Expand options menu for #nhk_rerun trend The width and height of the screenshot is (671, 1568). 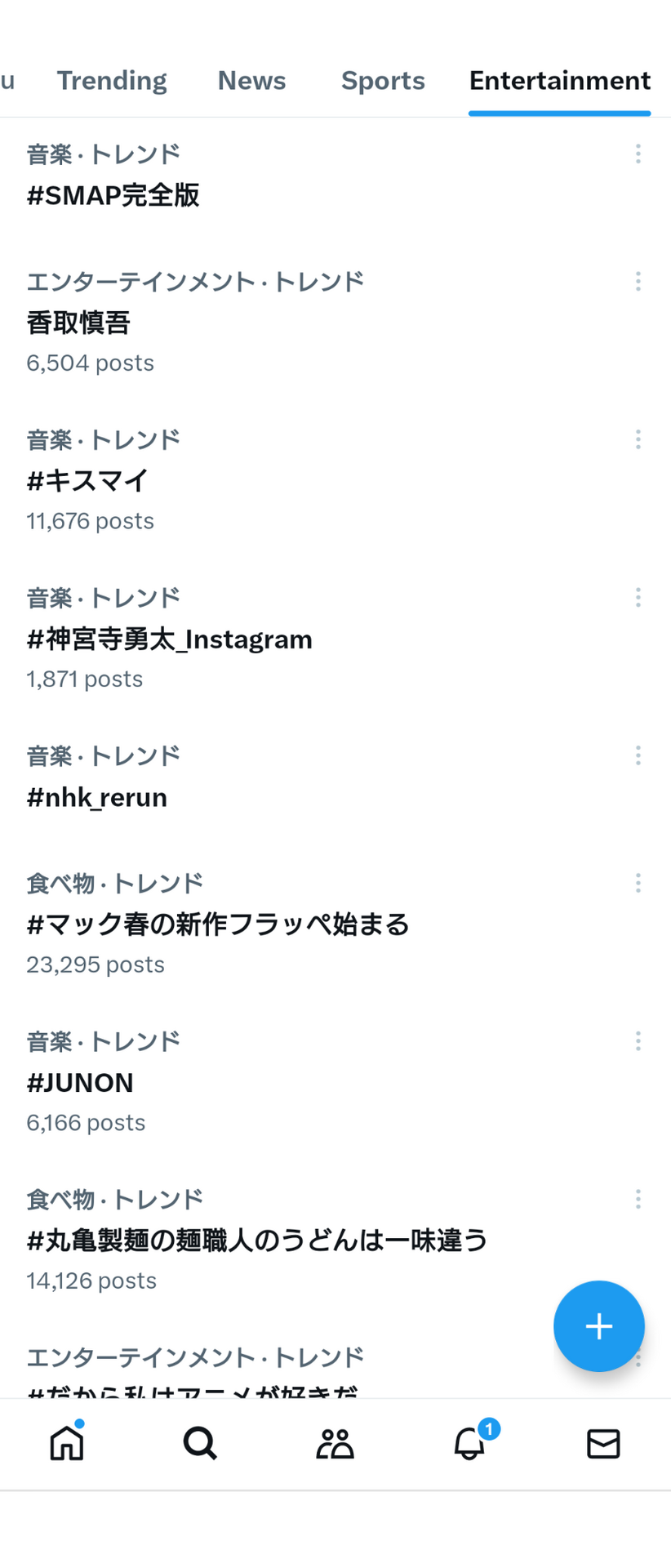pos(638,755)
